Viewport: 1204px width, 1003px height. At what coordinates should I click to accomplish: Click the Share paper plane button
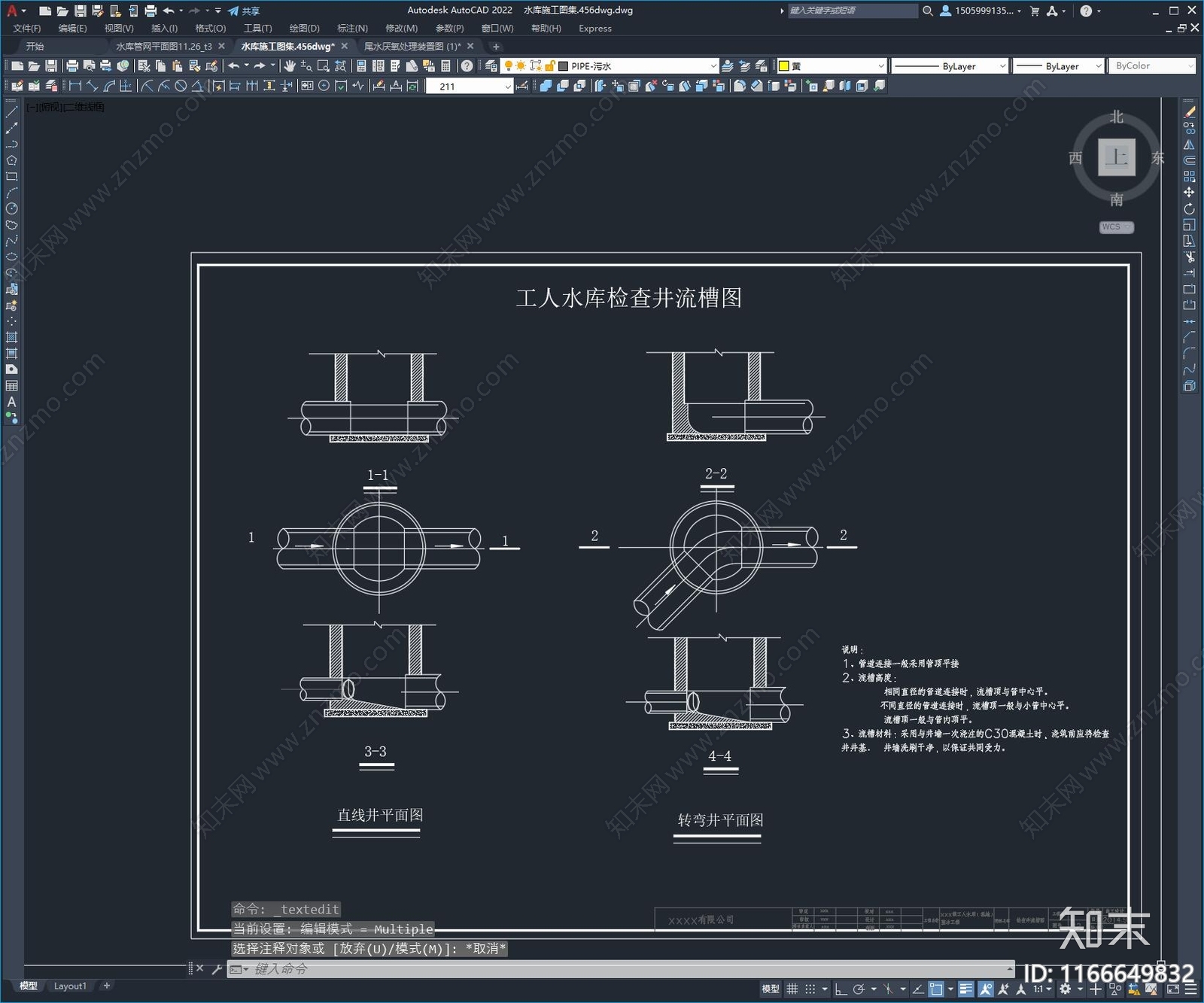pos(243,11)
